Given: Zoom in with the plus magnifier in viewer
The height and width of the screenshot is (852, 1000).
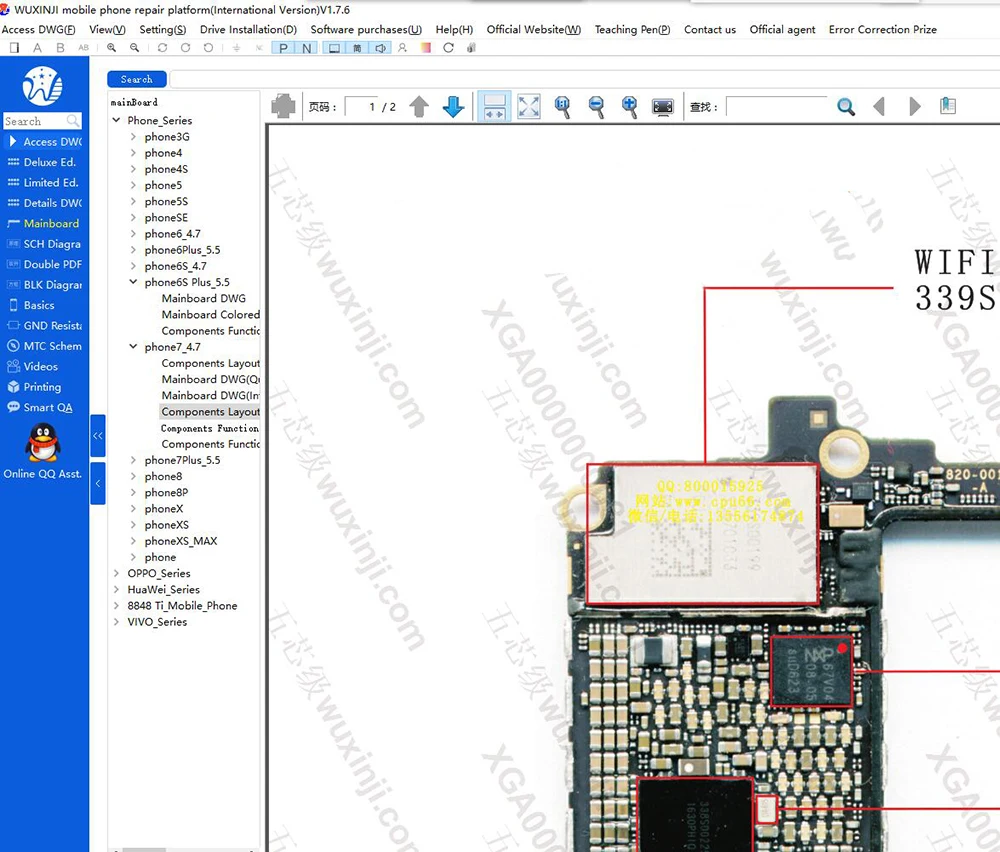Looking at the screenshot, I should 629,106.
